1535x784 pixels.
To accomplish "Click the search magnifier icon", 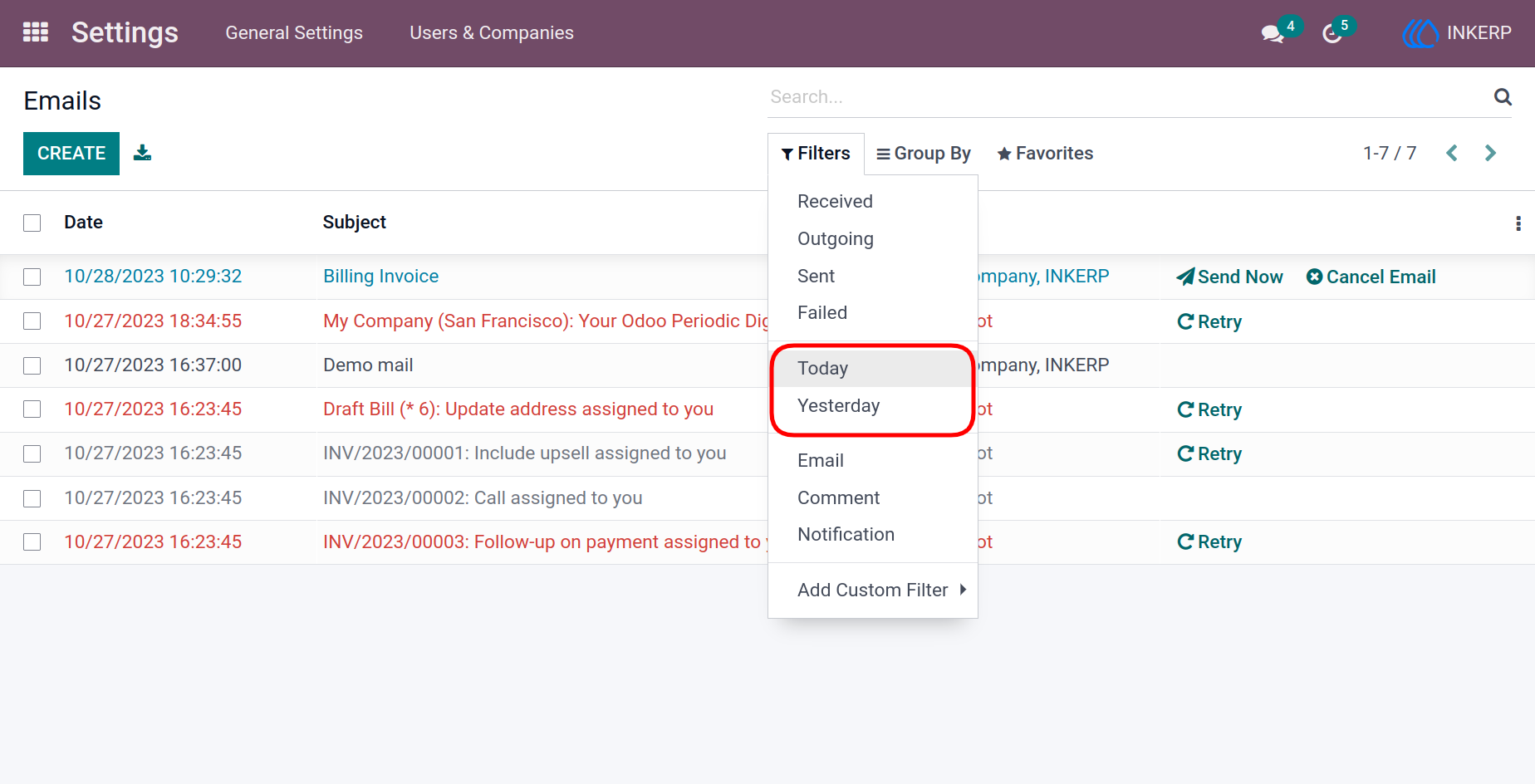I will point(1503,96).
